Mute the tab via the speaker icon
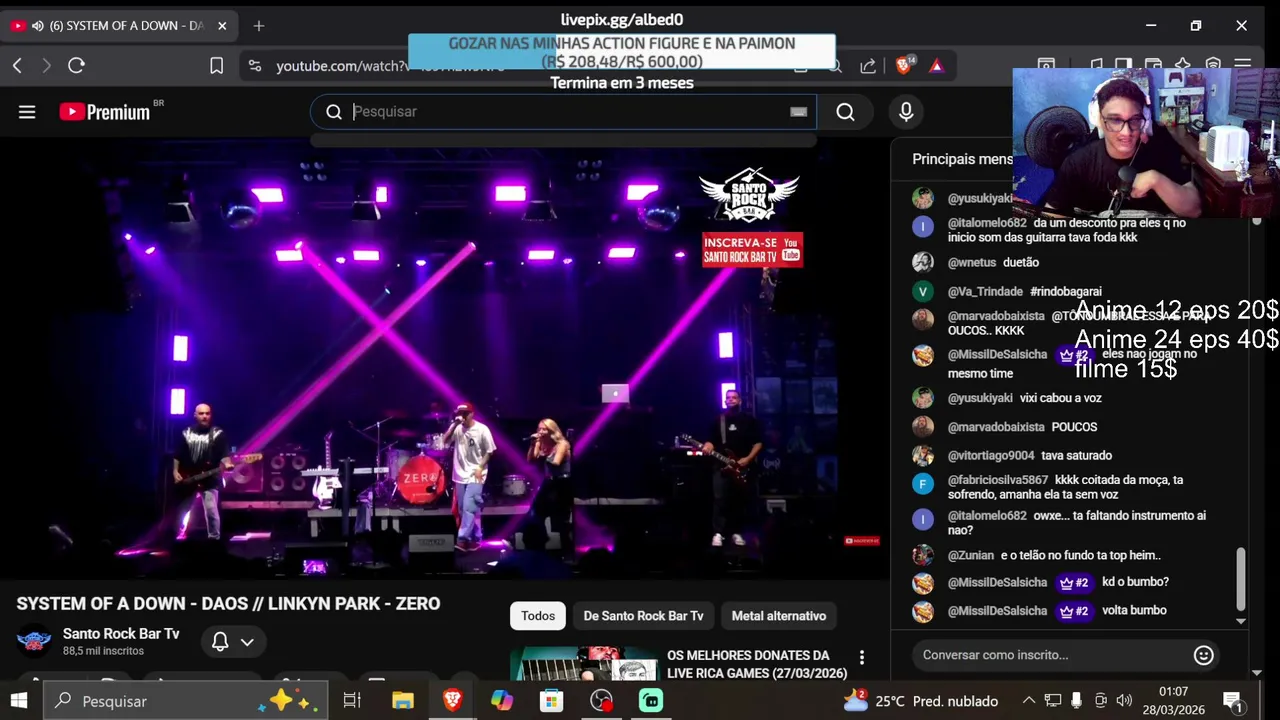This screenshot has width=1280, height=720. coord(38,26)
